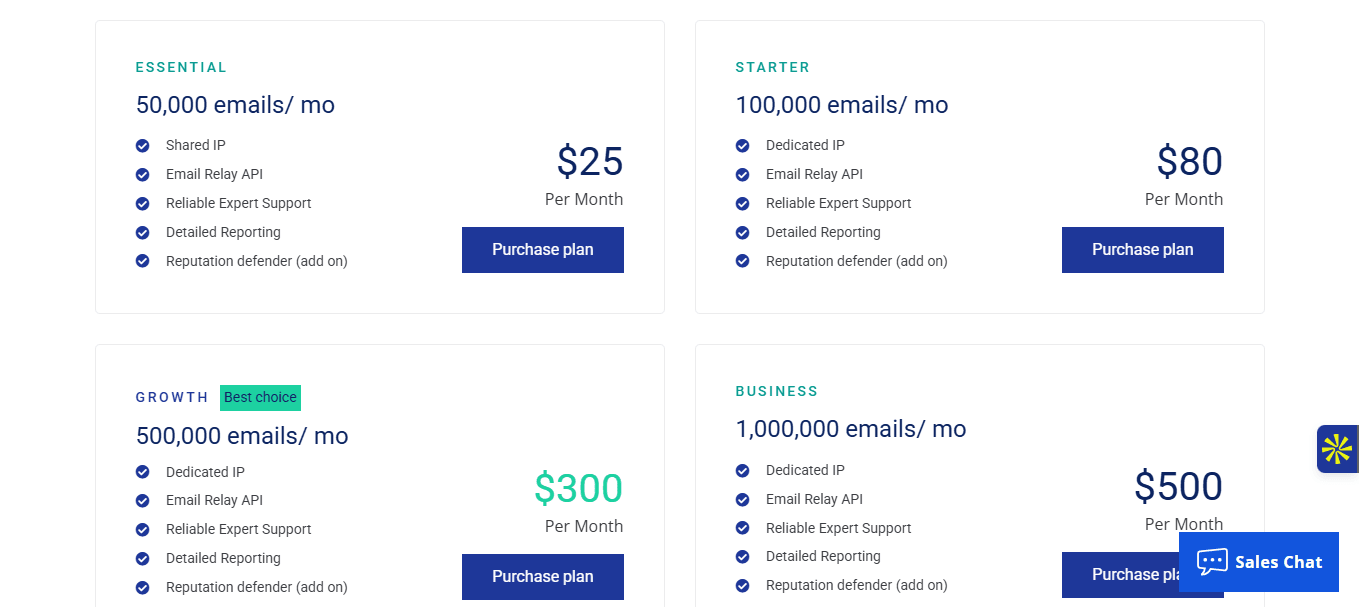Click checkmark beside Starter Reliable Expert Support
The width and height of the screenshot is (1359, 607).
(742, 204)
